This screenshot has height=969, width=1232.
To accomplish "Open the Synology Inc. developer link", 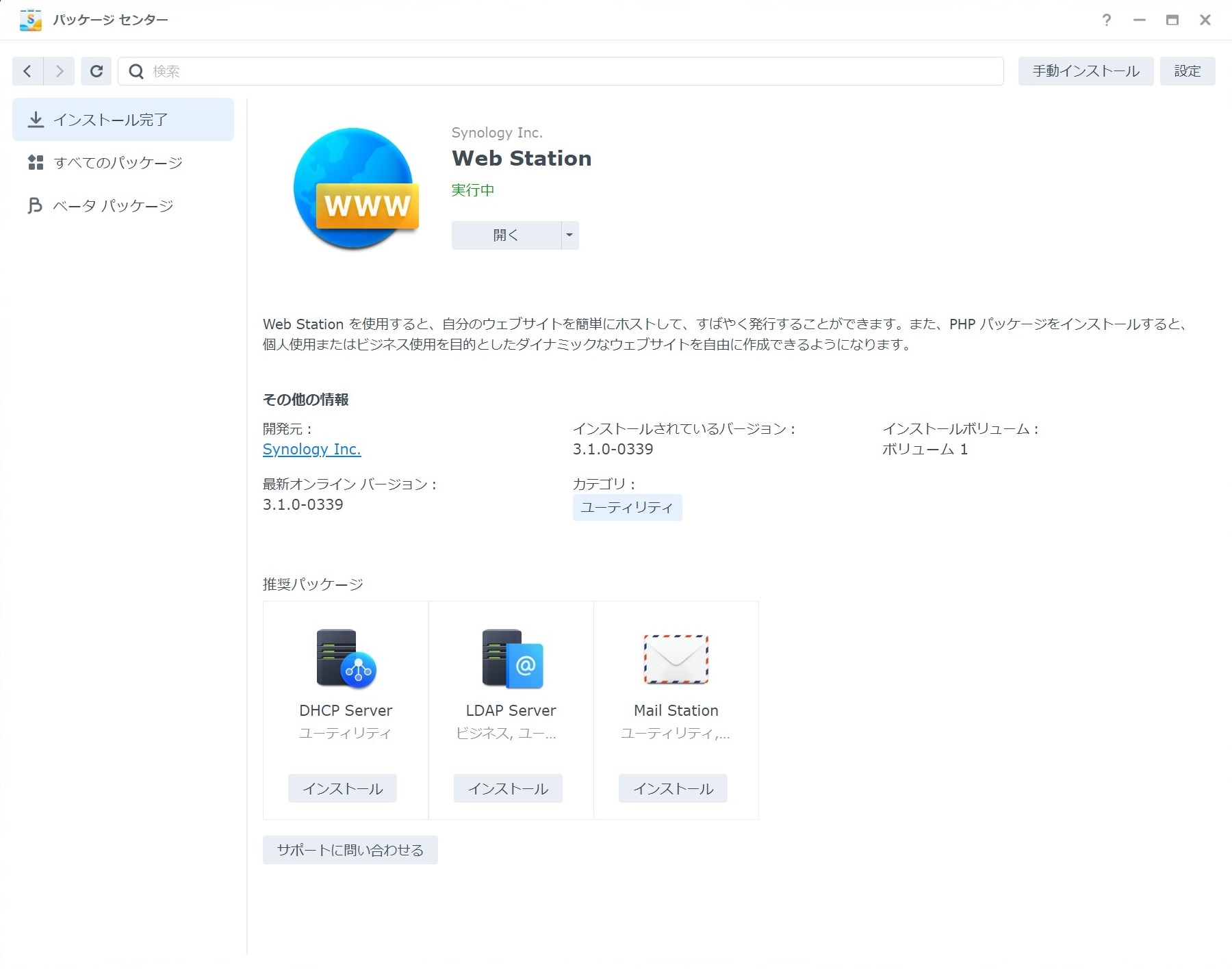I will [311, 450].
